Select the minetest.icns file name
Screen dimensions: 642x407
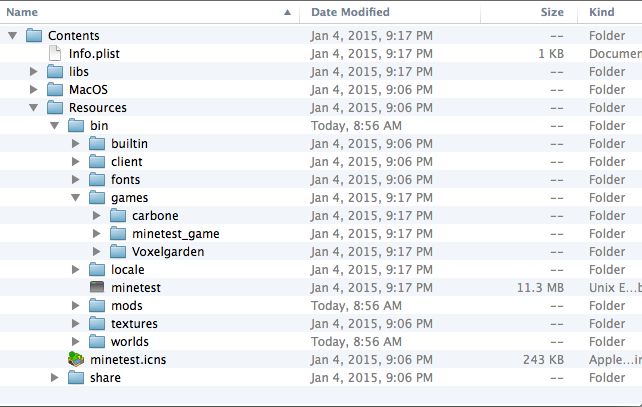128,360
